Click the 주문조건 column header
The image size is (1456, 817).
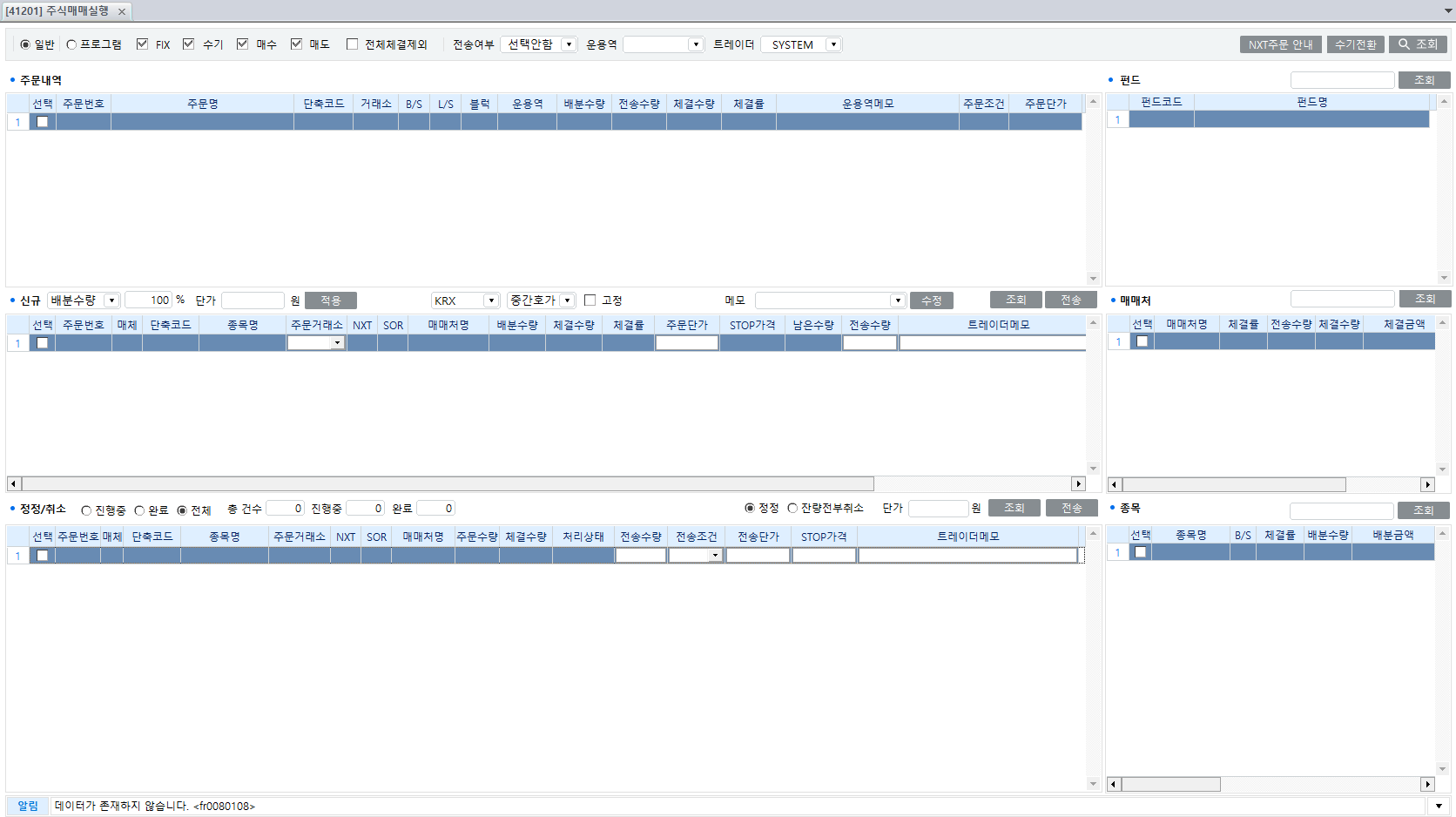point(983,104)
